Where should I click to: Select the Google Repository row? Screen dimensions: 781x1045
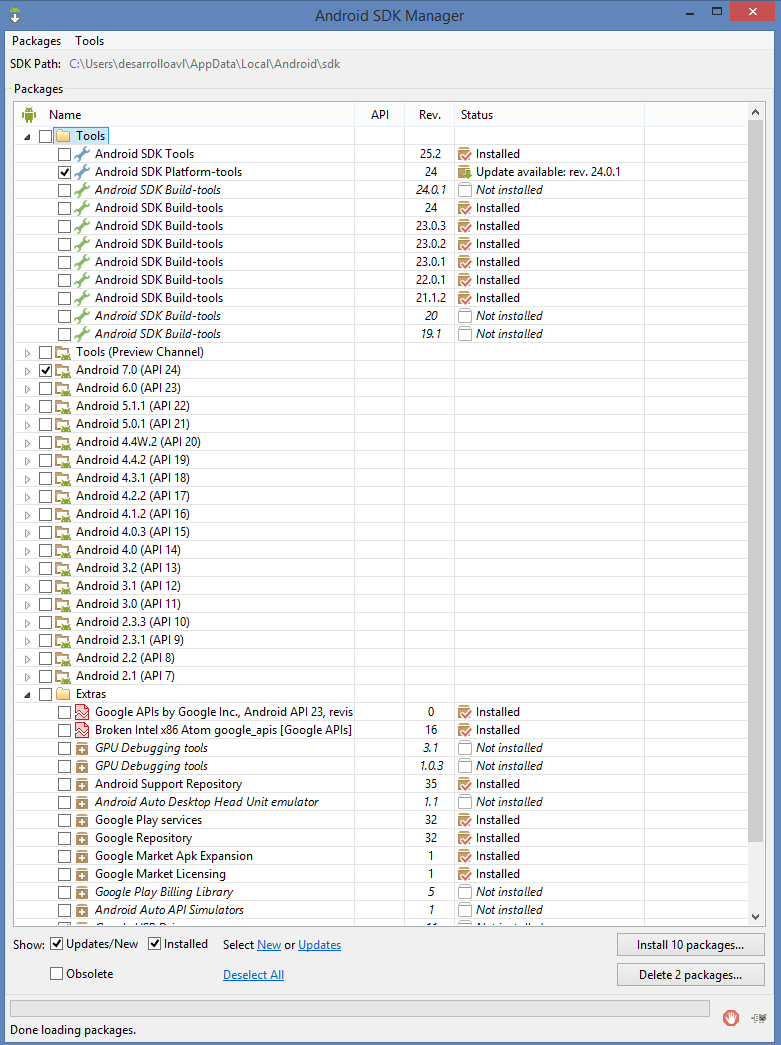pyautogui.click(x=381, y=838)
